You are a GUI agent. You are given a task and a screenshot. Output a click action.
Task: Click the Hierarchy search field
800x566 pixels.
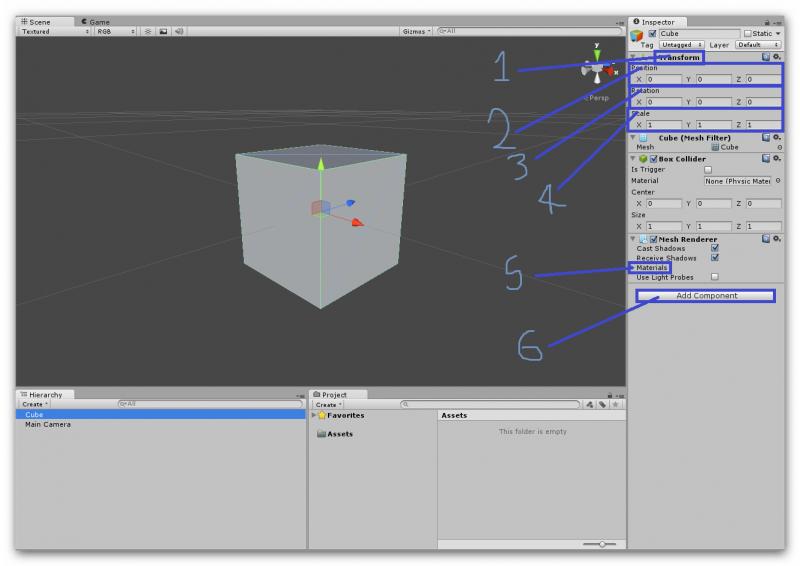(210, 404)
